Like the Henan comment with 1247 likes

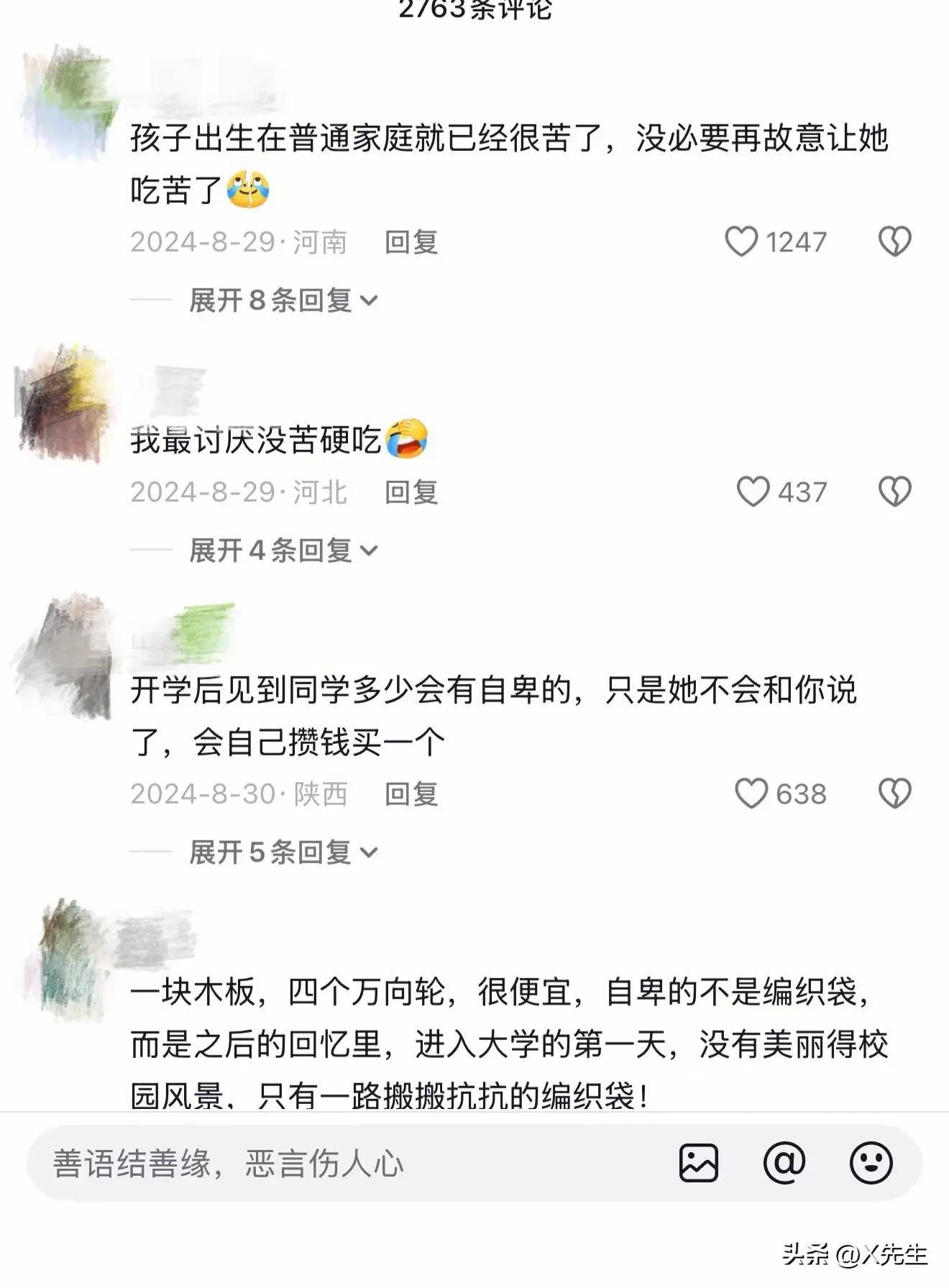pyautogui.click(x=741, y=241)
